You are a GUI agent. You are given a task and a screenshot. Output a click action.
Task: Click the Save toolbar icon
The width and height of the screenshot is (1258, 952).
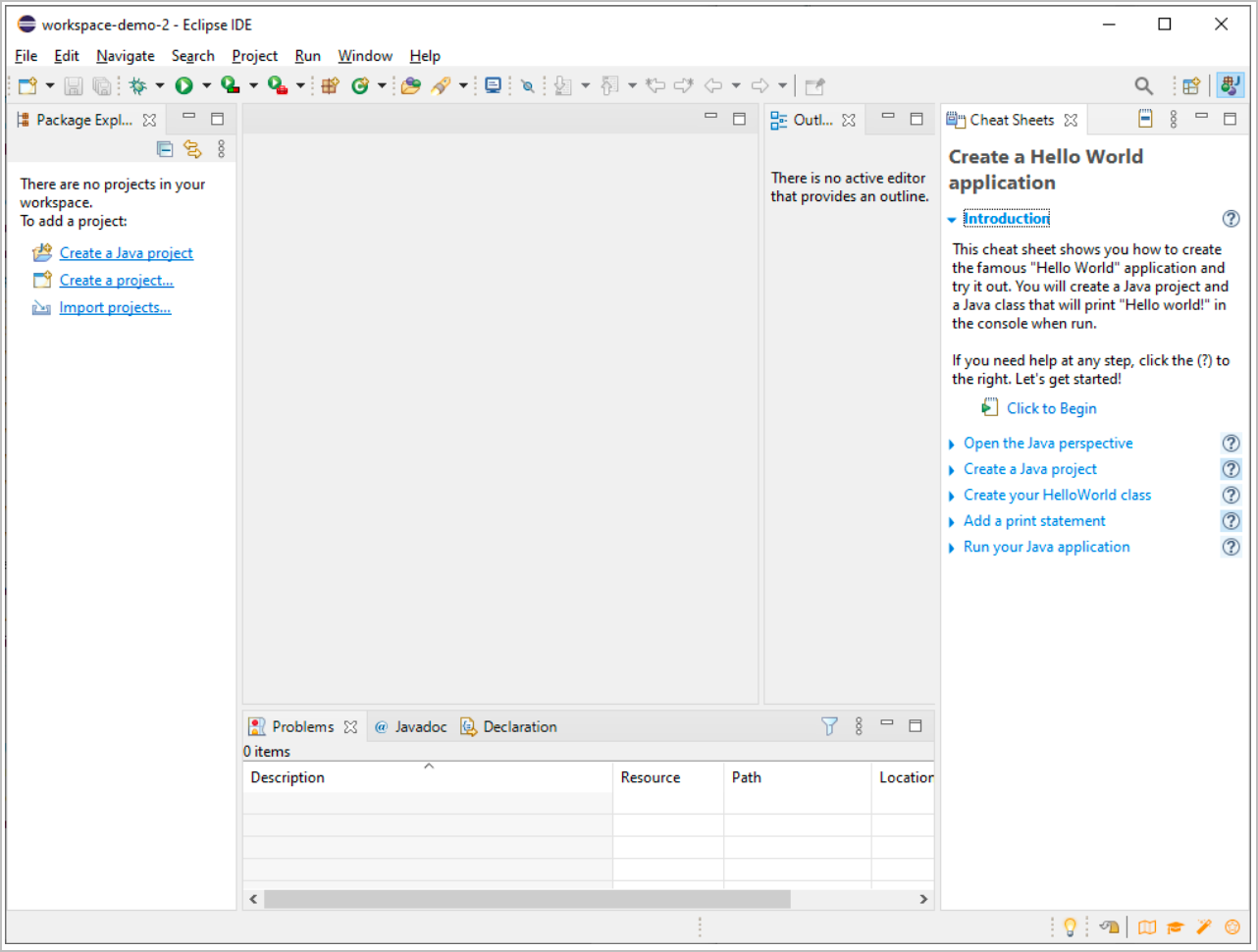(74, 86)
